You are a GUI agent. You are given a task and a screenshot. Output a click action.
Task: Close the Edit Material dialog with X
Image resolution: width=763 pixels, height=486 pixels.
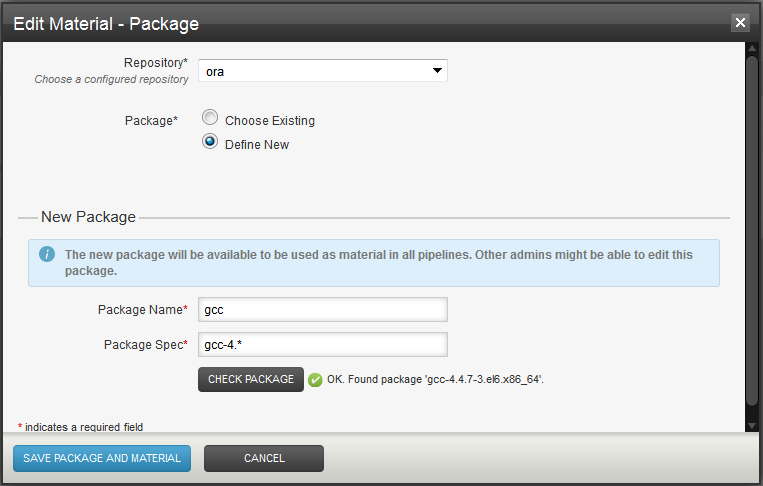[x=740, y=22]
